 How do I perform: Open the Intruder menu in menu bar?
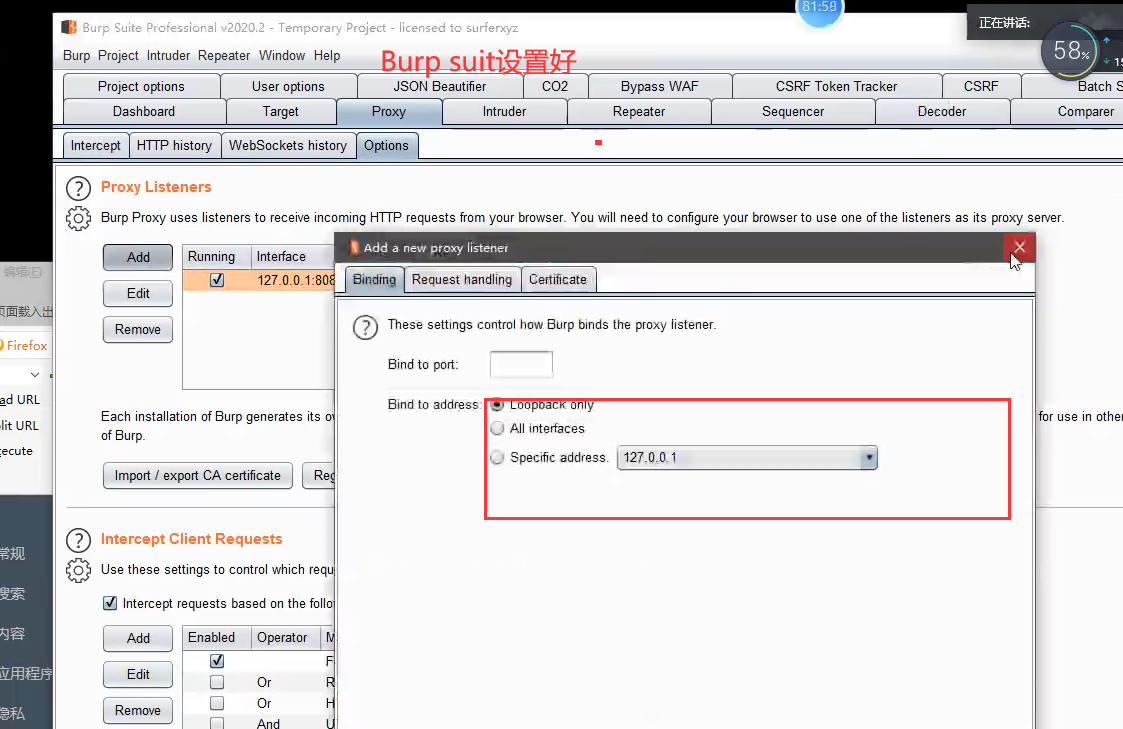pyautogui.click(x=168, y=55)
